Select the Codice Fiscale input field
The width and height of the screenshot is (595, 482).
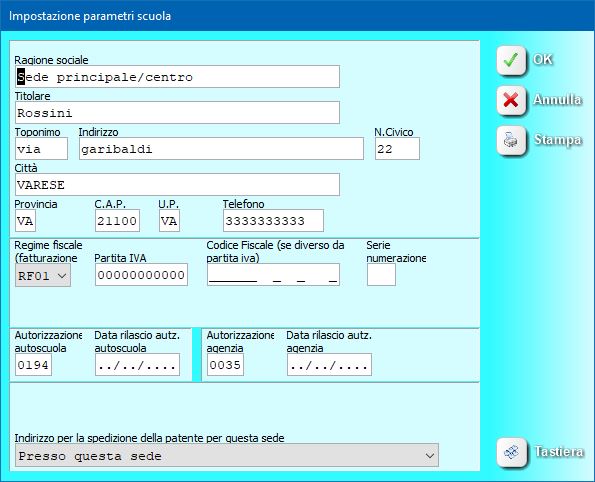pos(273,275)
